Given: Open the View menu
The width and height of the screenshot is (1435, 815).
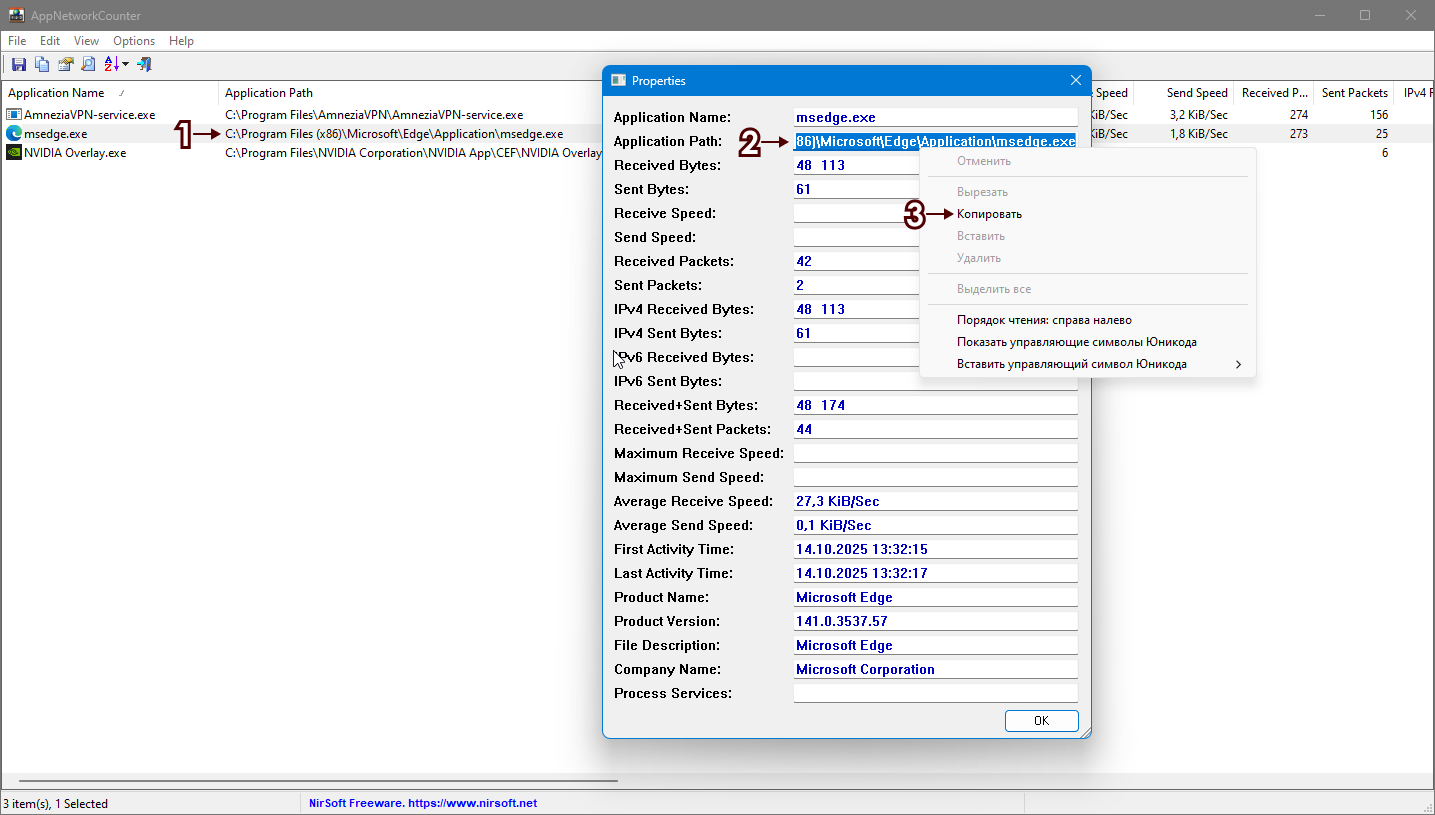Looking at the screenshot, I should (86, 41).
